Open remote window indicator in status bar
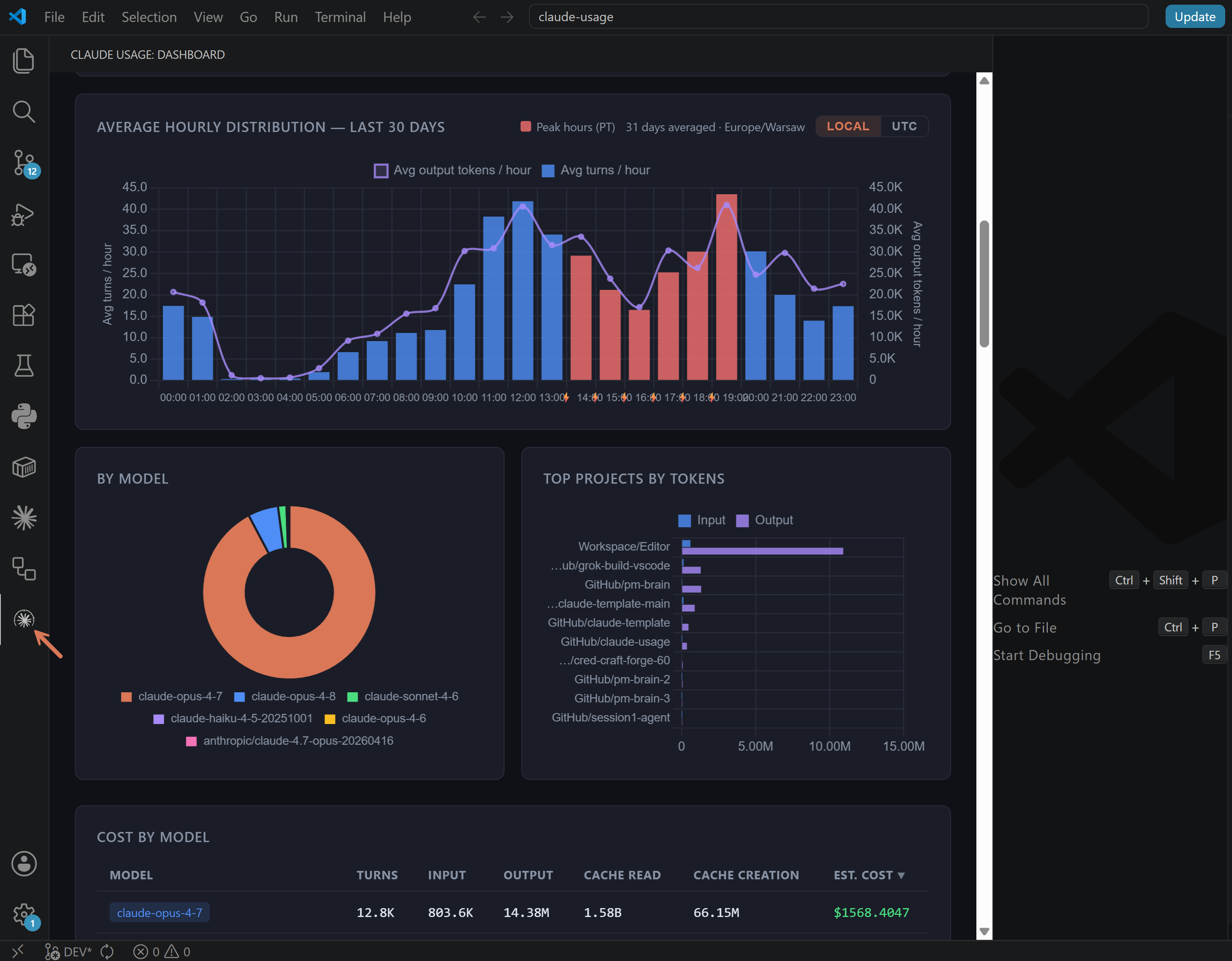1232x961 pixels. coord(18,951)
